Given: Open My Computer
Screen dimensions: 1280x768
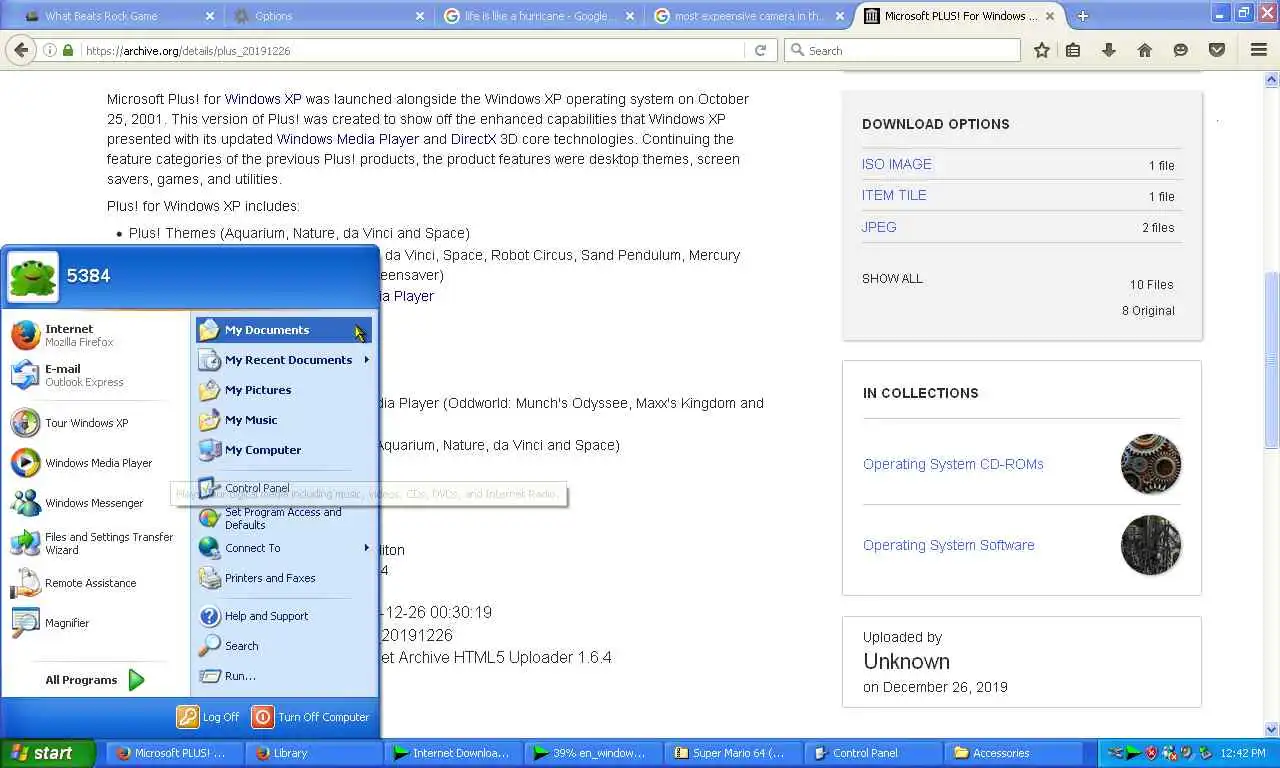Looking at the screenshot, I should [x=284, y=450].
